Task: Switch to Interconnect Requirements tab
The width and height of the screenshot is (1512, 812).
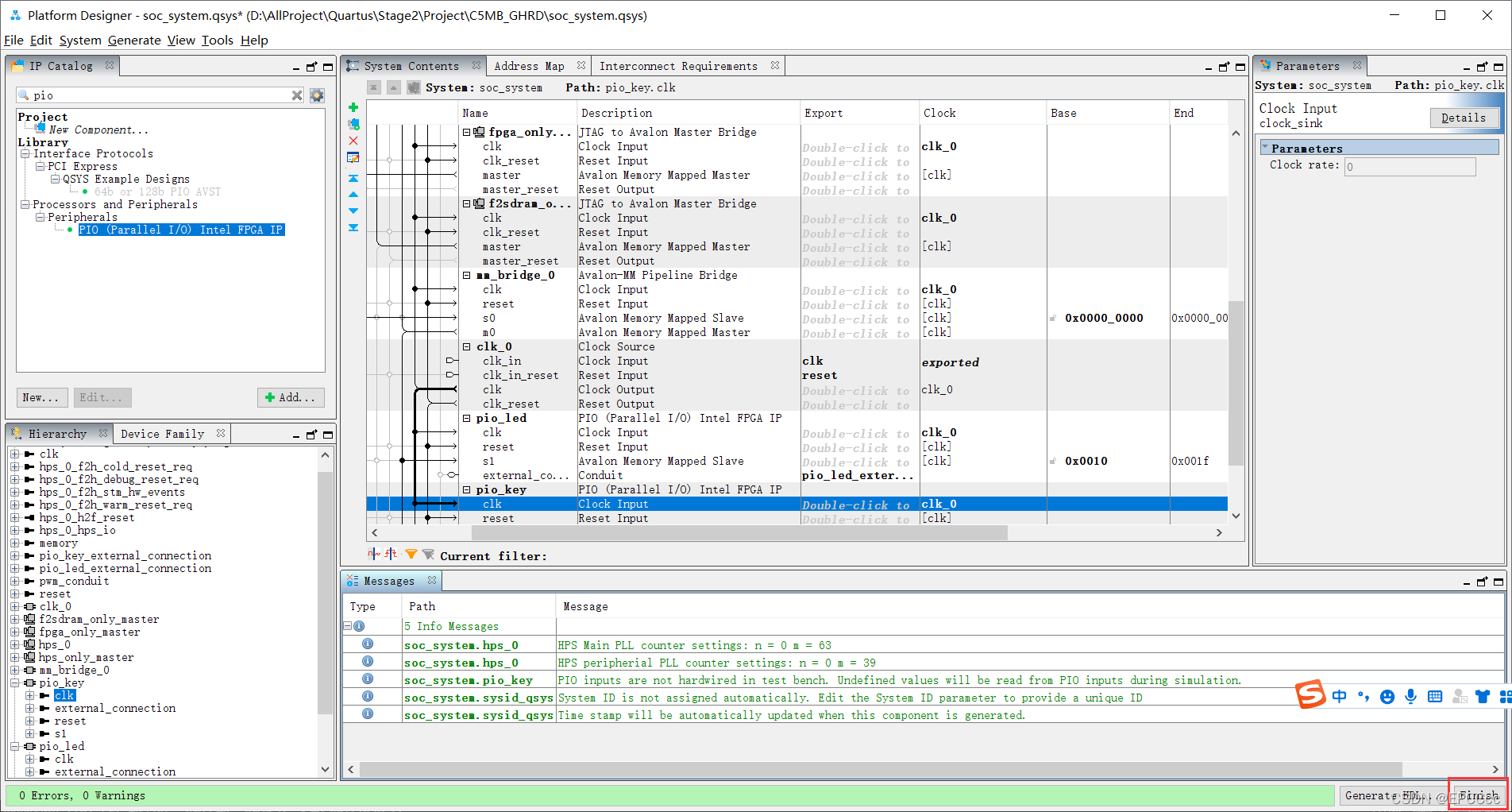Action: point(678,66)
